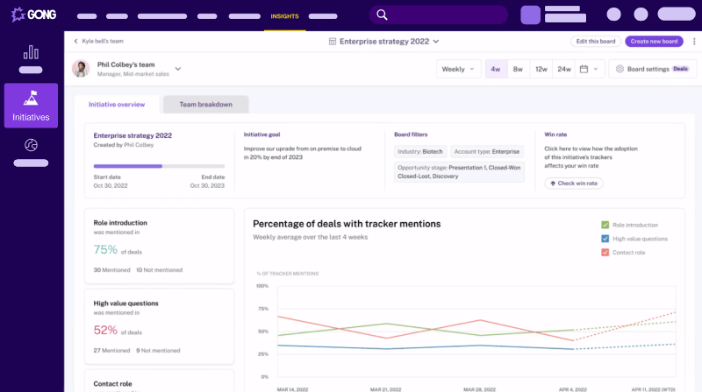
Task: Switch to Team breakdown tab
Action: [206, 104]
